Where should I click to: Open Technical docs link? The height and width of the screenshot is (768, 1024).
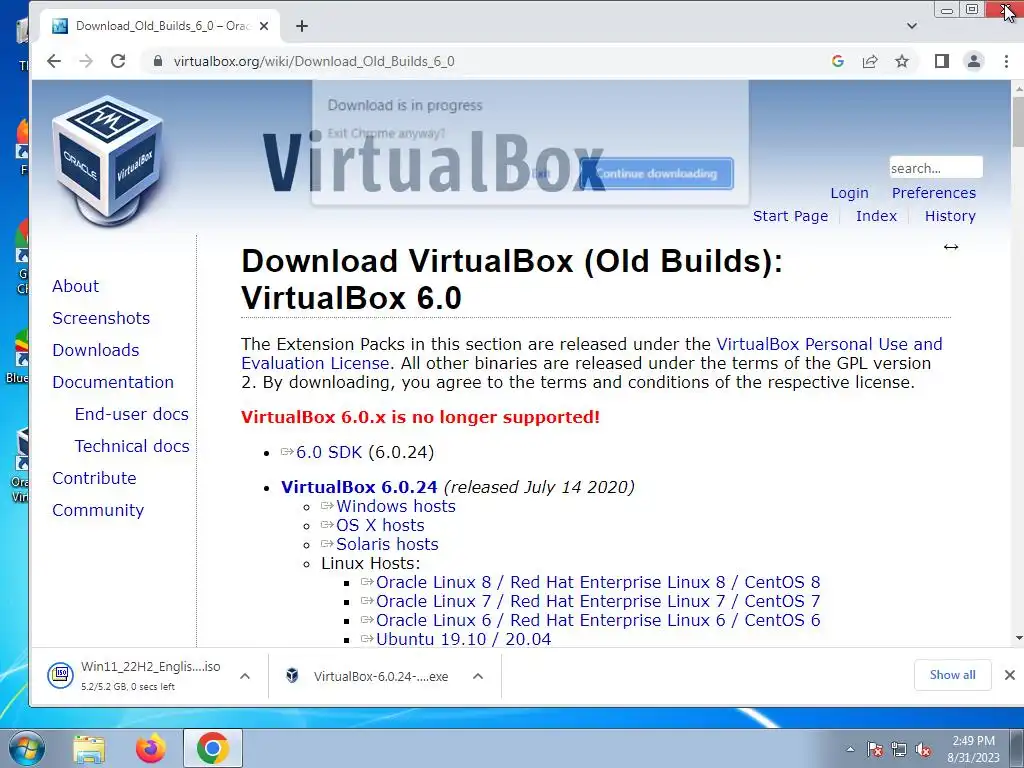(x=132, y=446)
